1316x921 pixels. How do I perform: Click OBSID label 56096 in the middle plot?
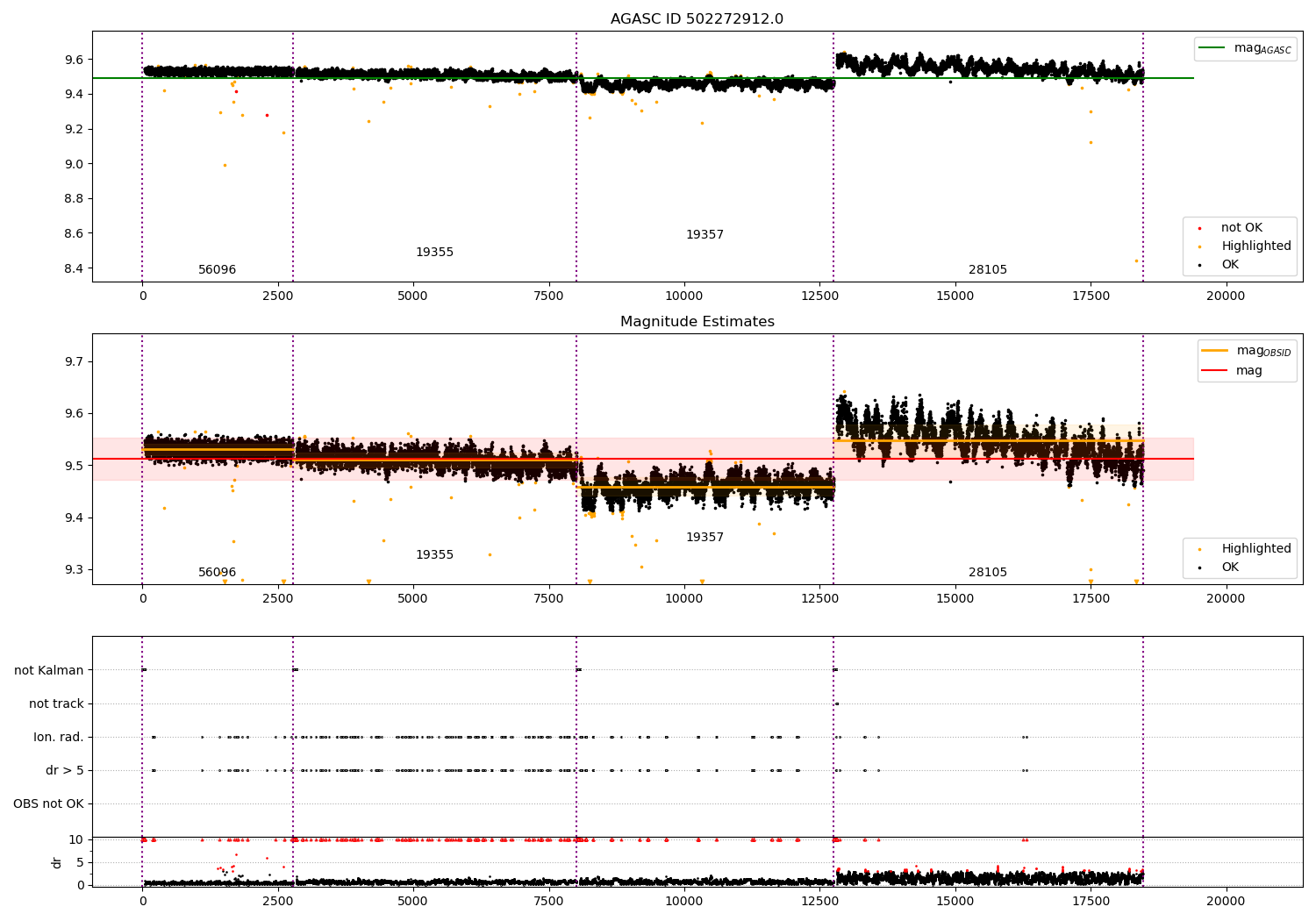[217, 573]
